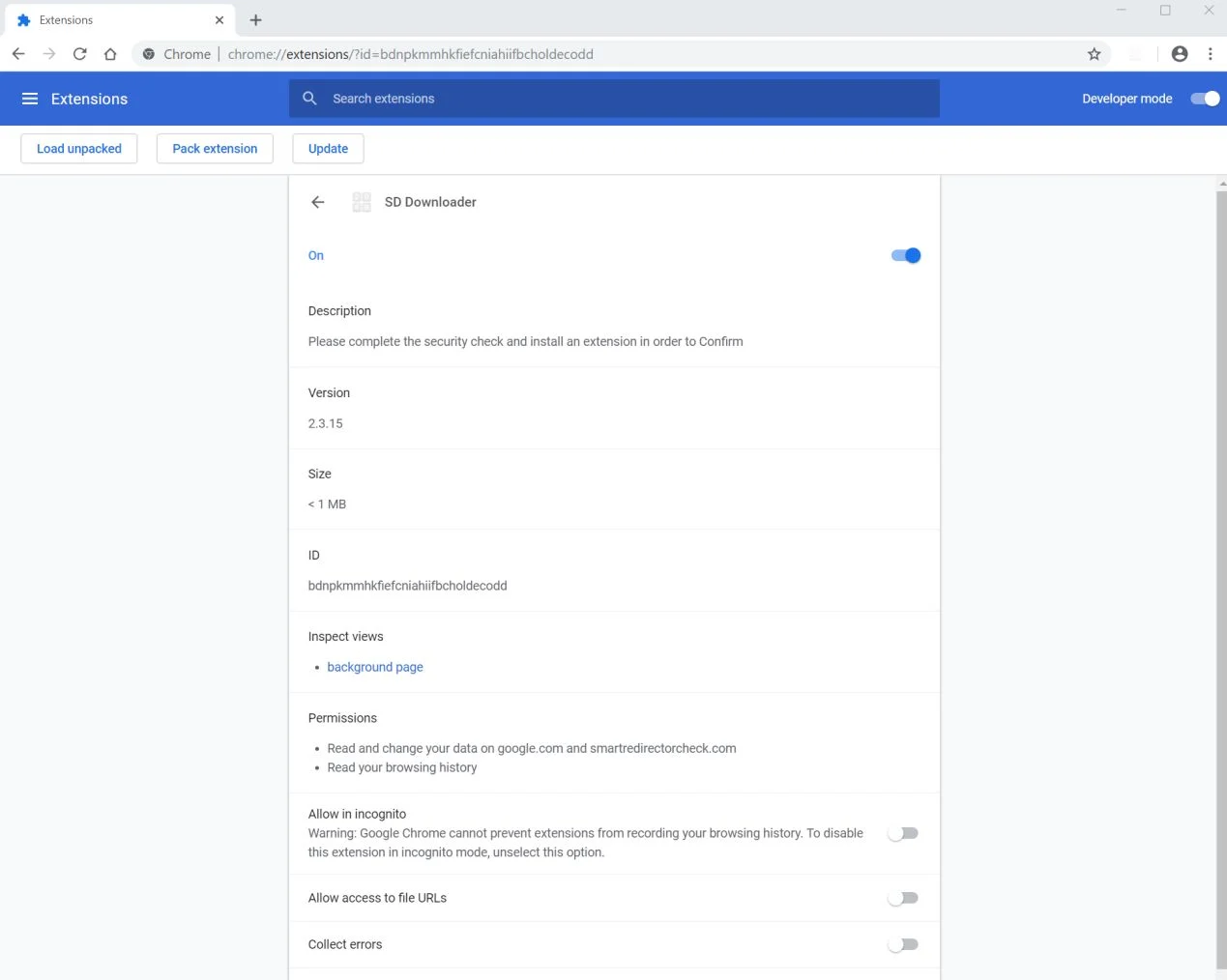Click the Pack extension button
The width and height of the screenshot is (1227, 980).
215,149
